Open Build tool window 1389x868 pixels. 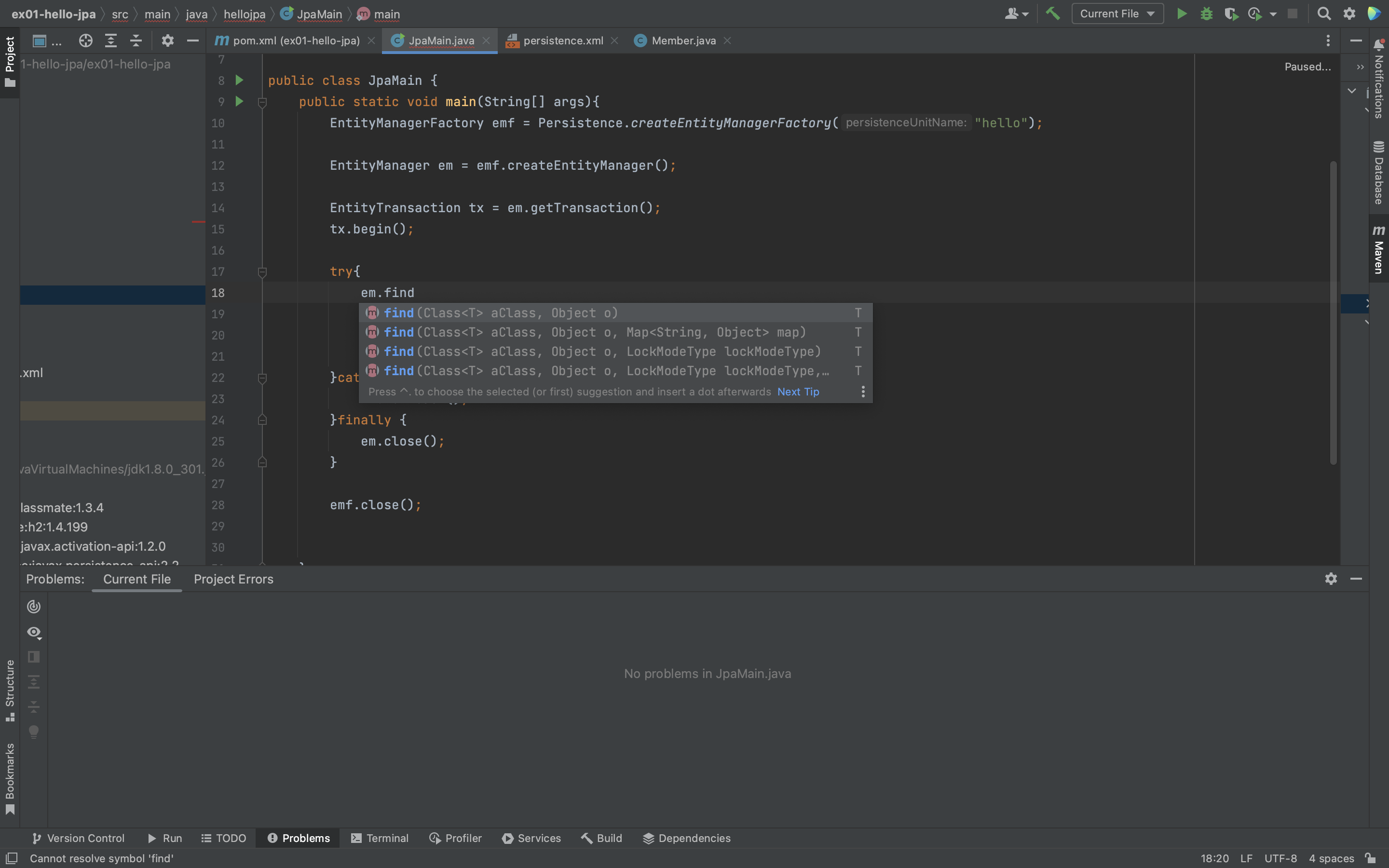coord(601,838)
